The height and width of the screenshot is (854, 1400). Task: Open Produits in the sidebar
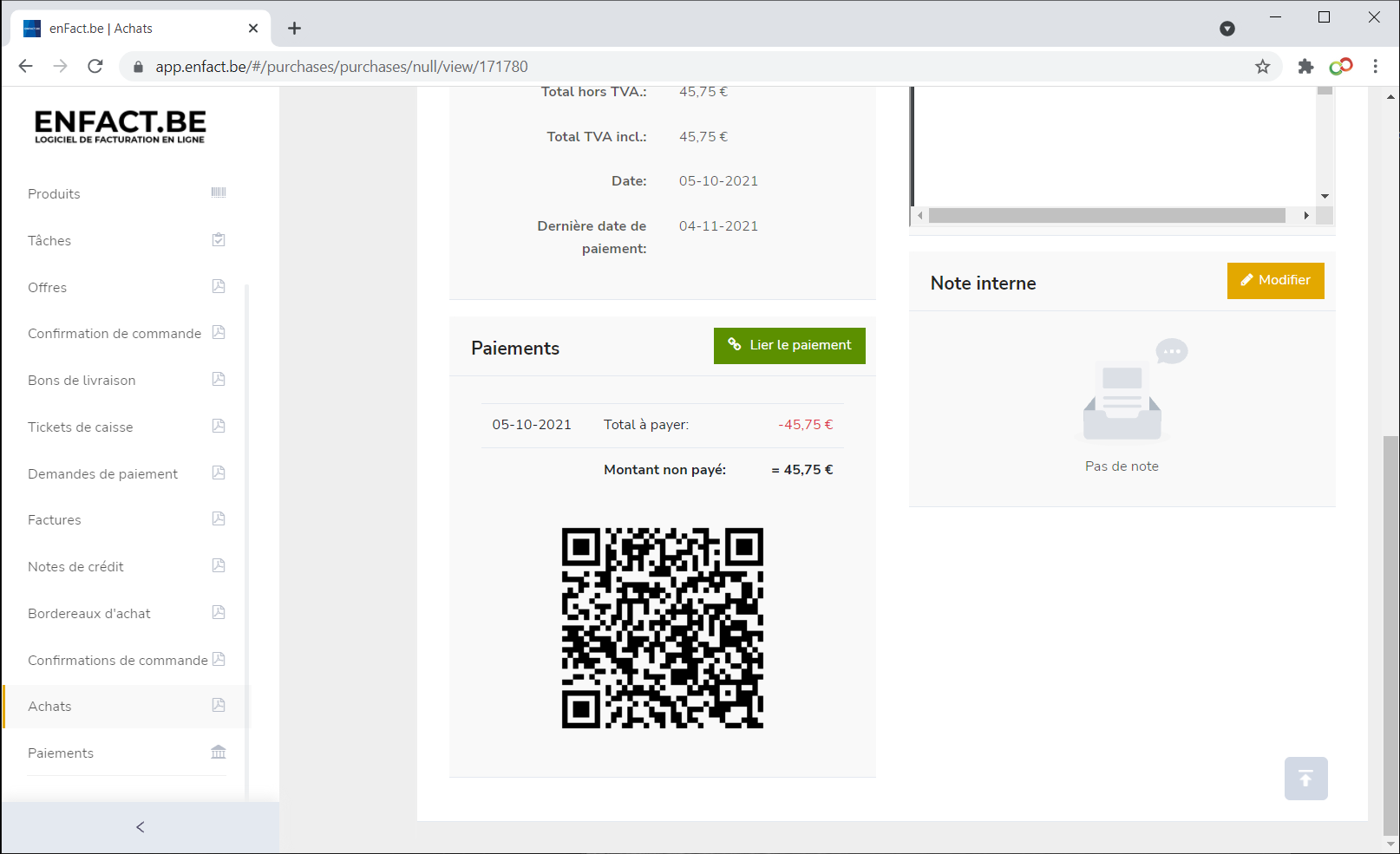[54, 194]
